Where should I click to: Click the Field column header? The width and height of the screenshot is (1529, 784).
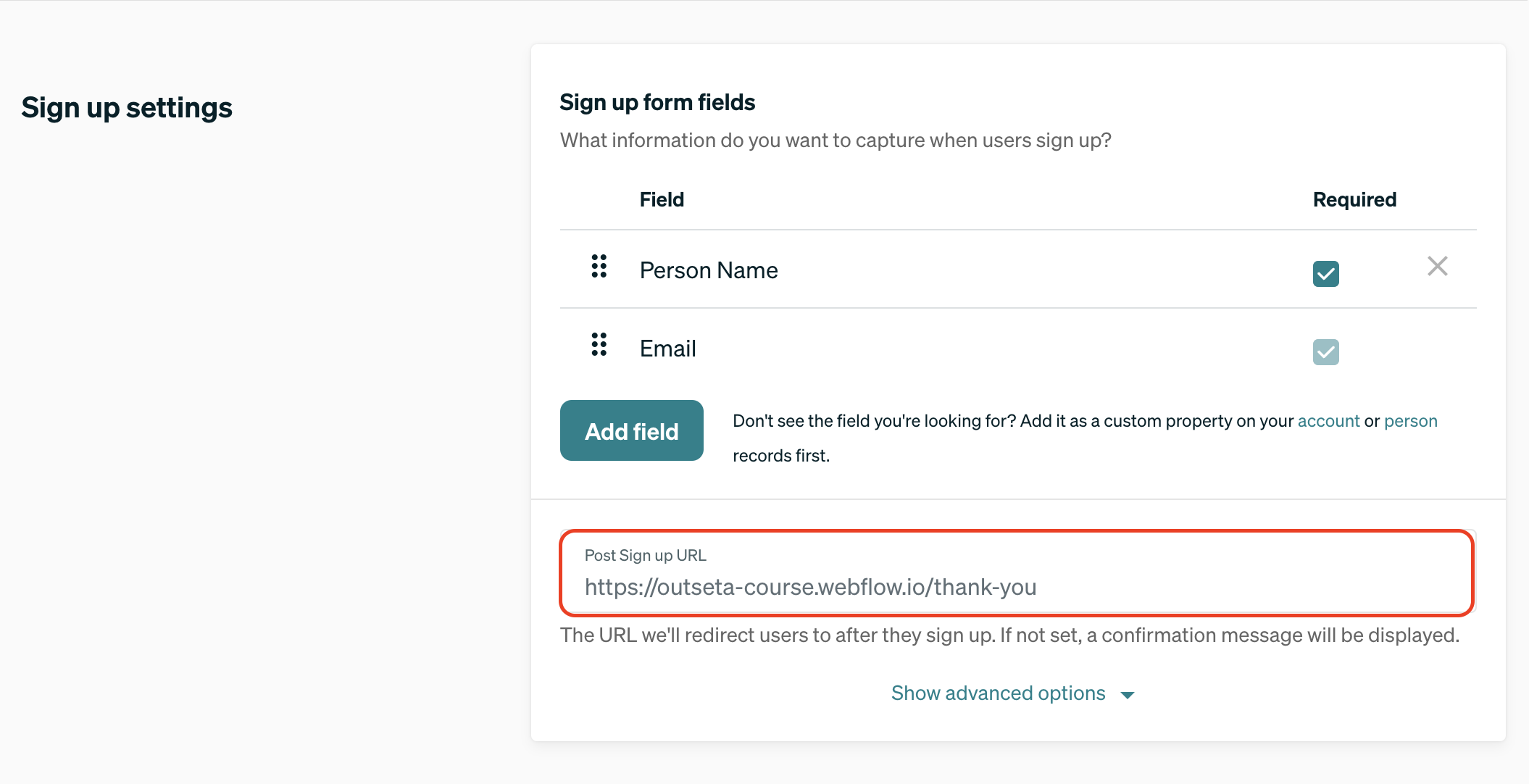pos(662,199)
